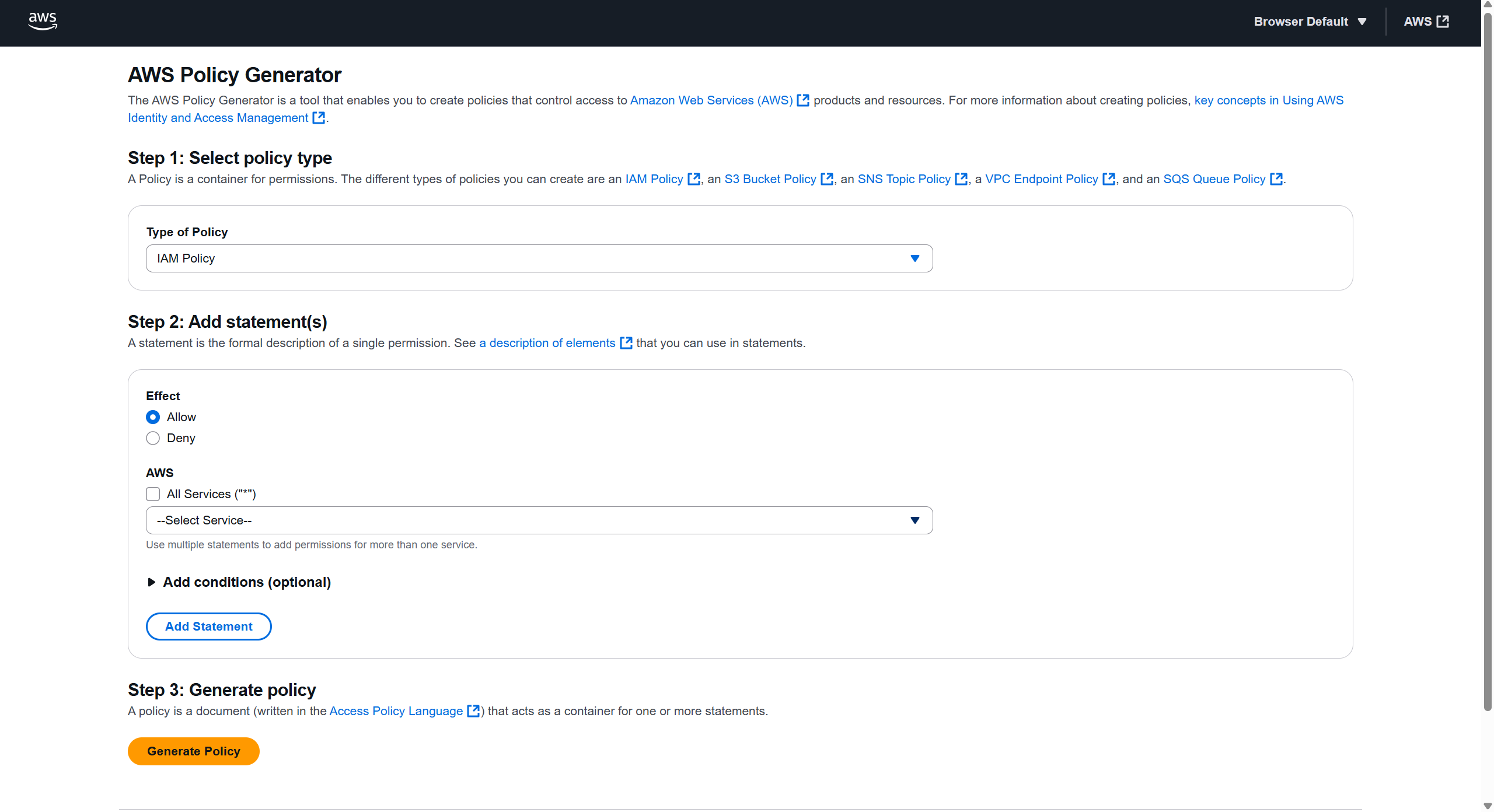The width and height of the screenshot is (1494, 812).
Task: Click the page's vertical scrollbar thumb
Action: (x=1487, y=362)
